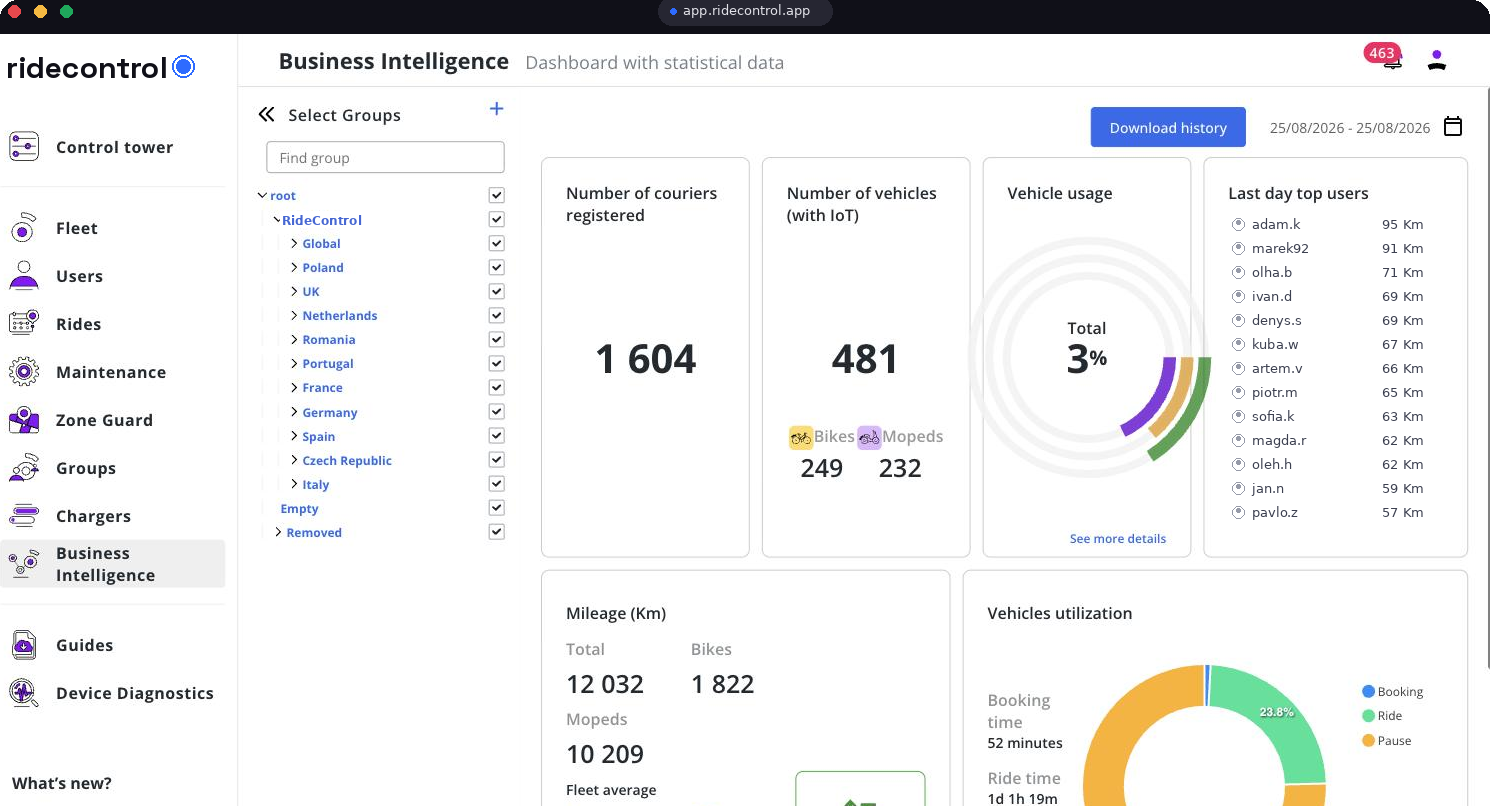
Task: Open the date range calendar icon
Action: 1453,127
